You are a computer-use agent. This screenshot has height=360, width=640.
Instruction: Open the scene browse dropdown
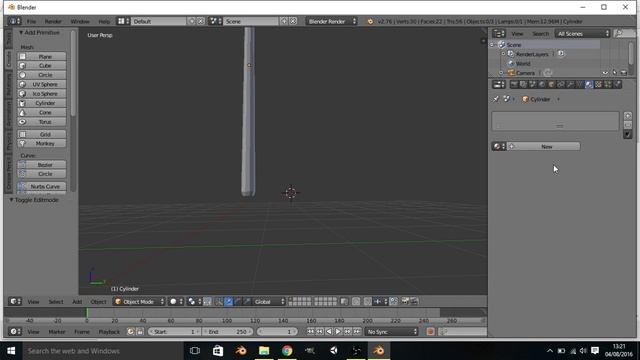pyautogui.click(x=215, y=21)
